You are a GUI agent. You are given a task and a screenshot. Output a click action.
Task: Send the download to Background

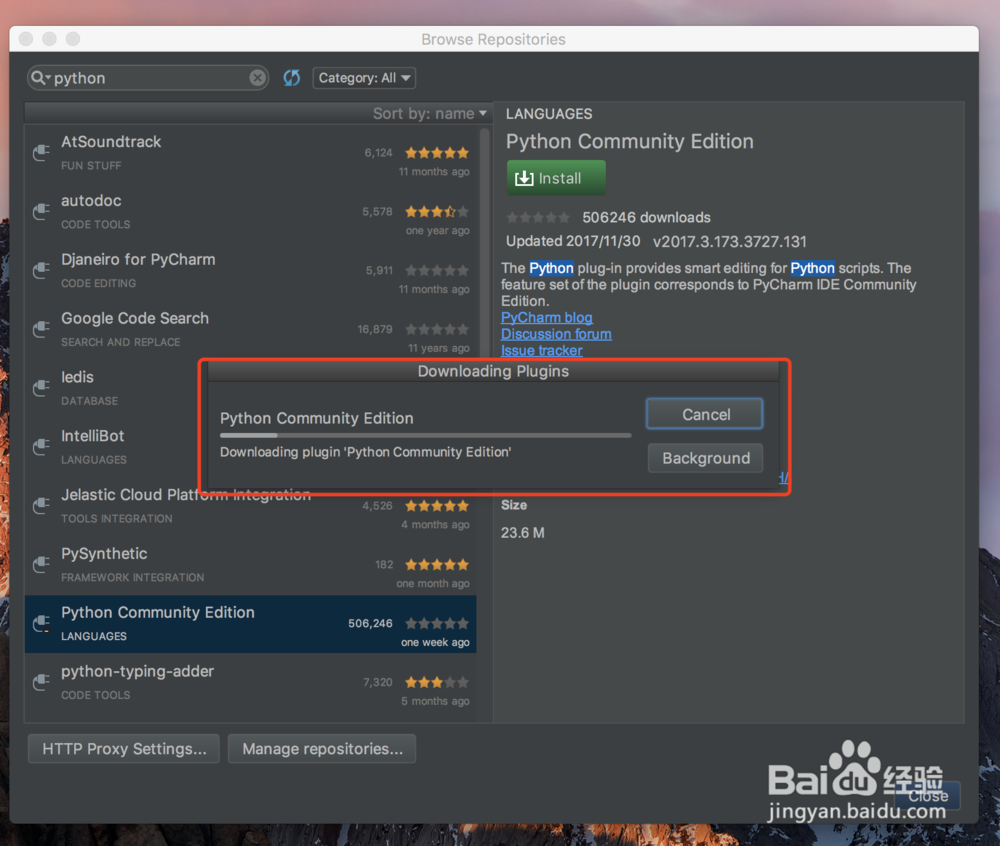point(705,458)
